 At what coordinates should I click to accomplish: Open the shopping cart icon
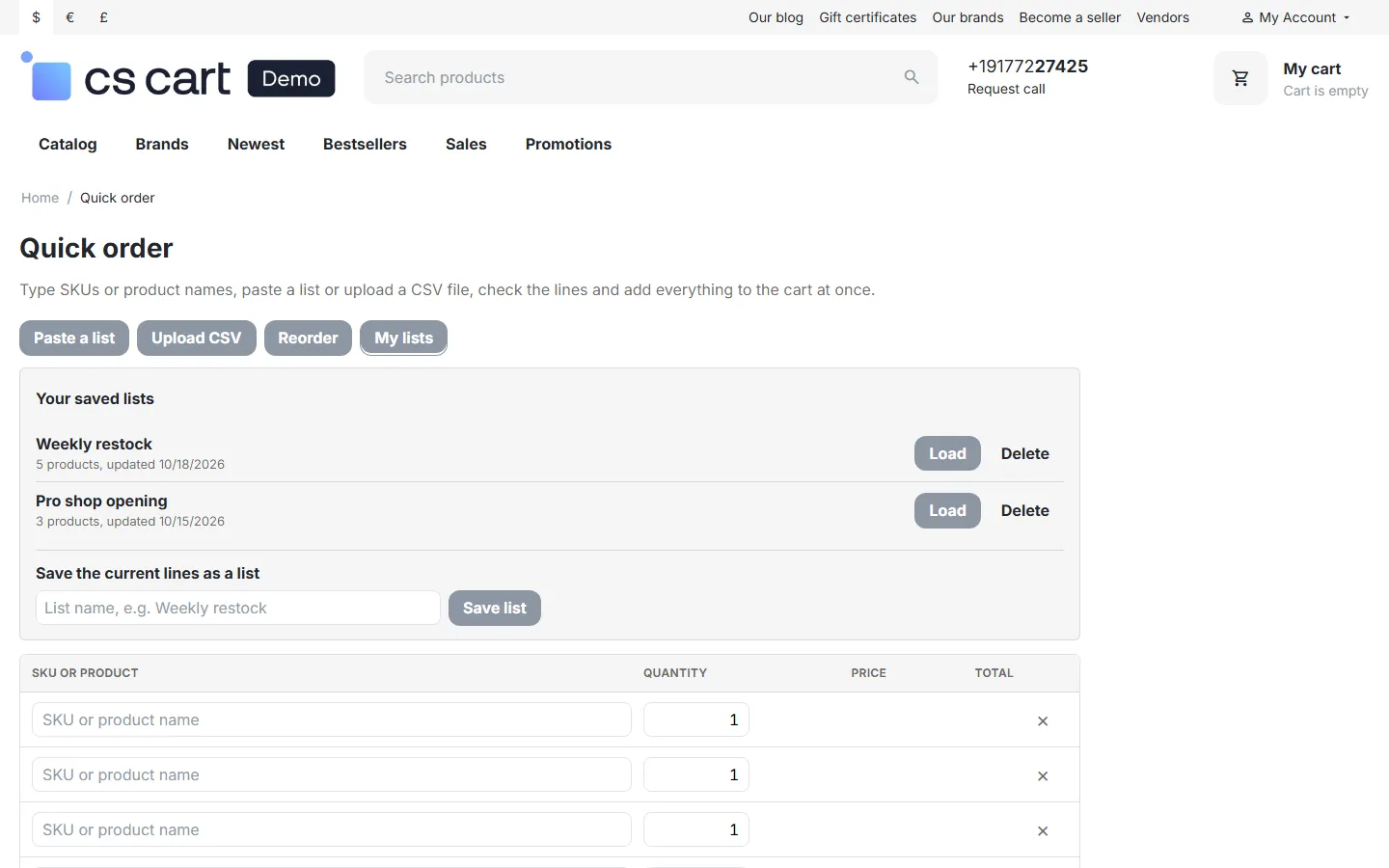(1240, 78)
